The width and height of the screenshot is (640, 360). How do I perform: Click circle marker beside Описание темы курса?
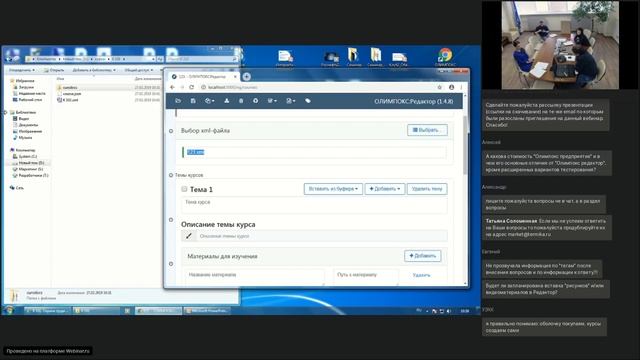click(171, 220)
